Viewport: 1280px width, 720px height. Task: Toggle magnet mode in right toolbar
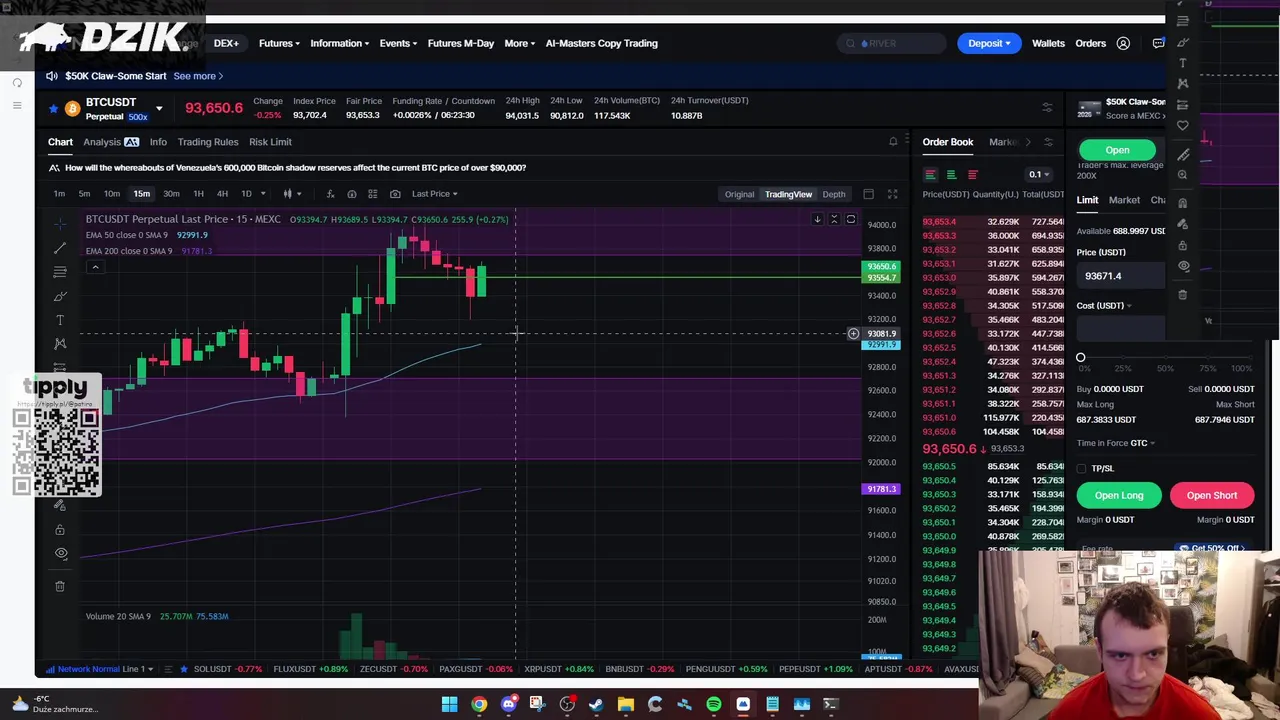tap(1183, 202)
